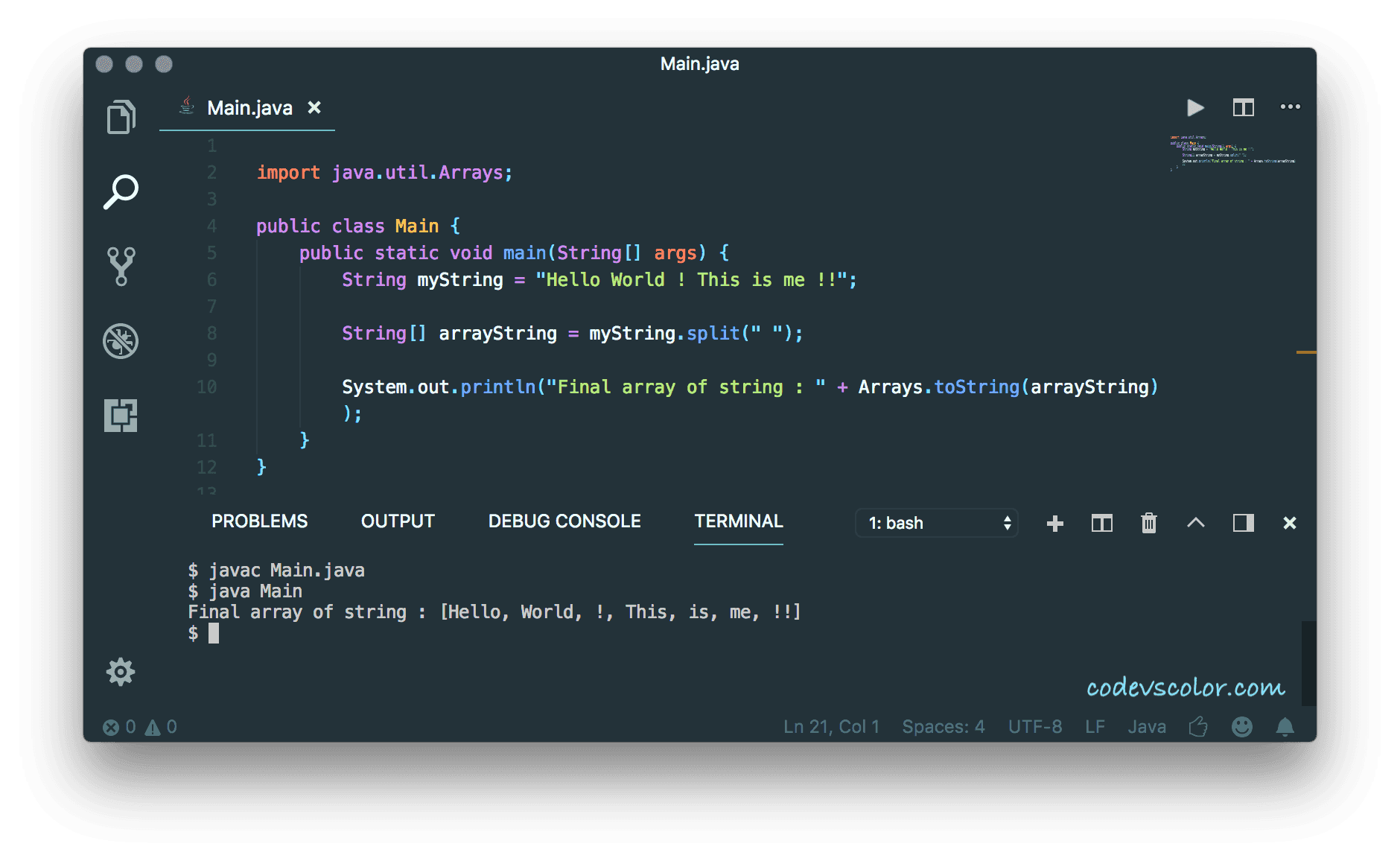Select the Main.java tab
Image resolution: width=1400 pixels, height=861 pixels.
click(x=247, y=109)
